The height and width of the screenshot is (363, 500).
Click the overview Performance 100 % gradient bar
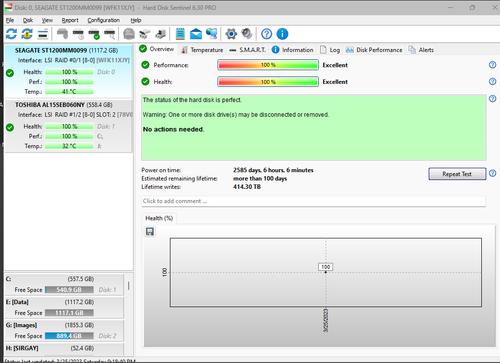pos(268,65)
